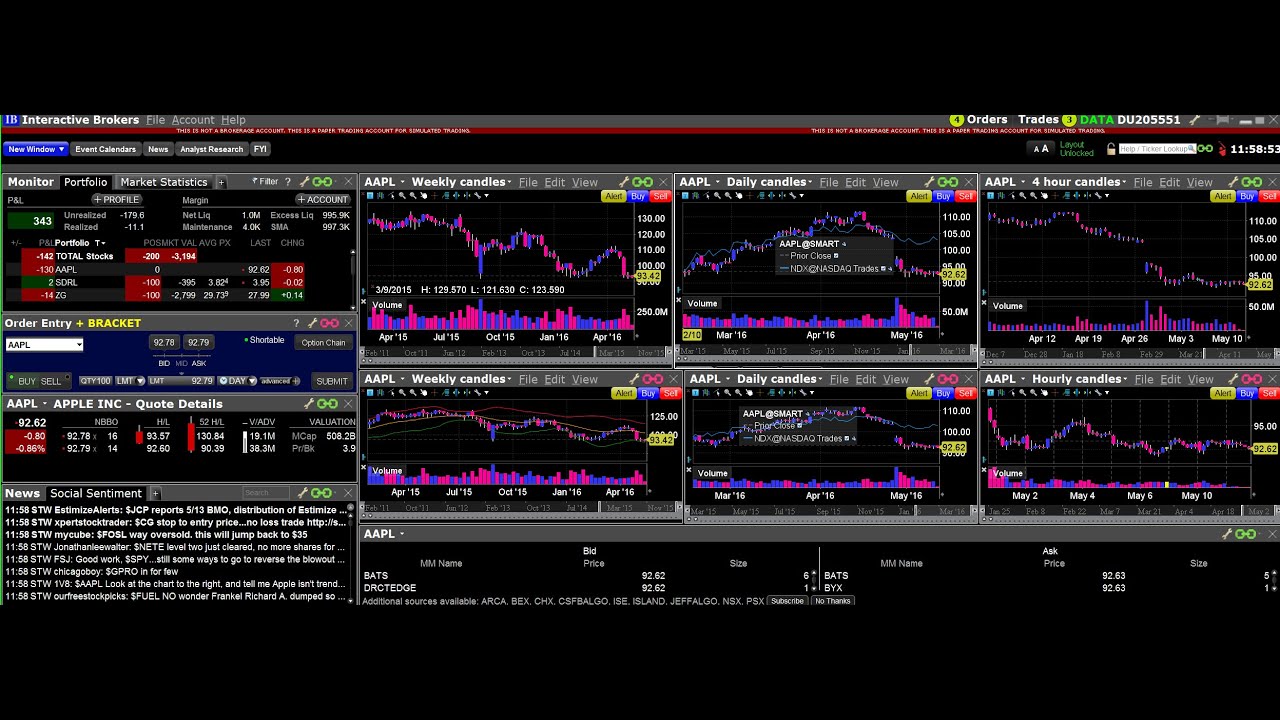Open help question mark in Monitor panel
The height and width of the screenshot is (720, 1280).
click(x=288, y=182)
